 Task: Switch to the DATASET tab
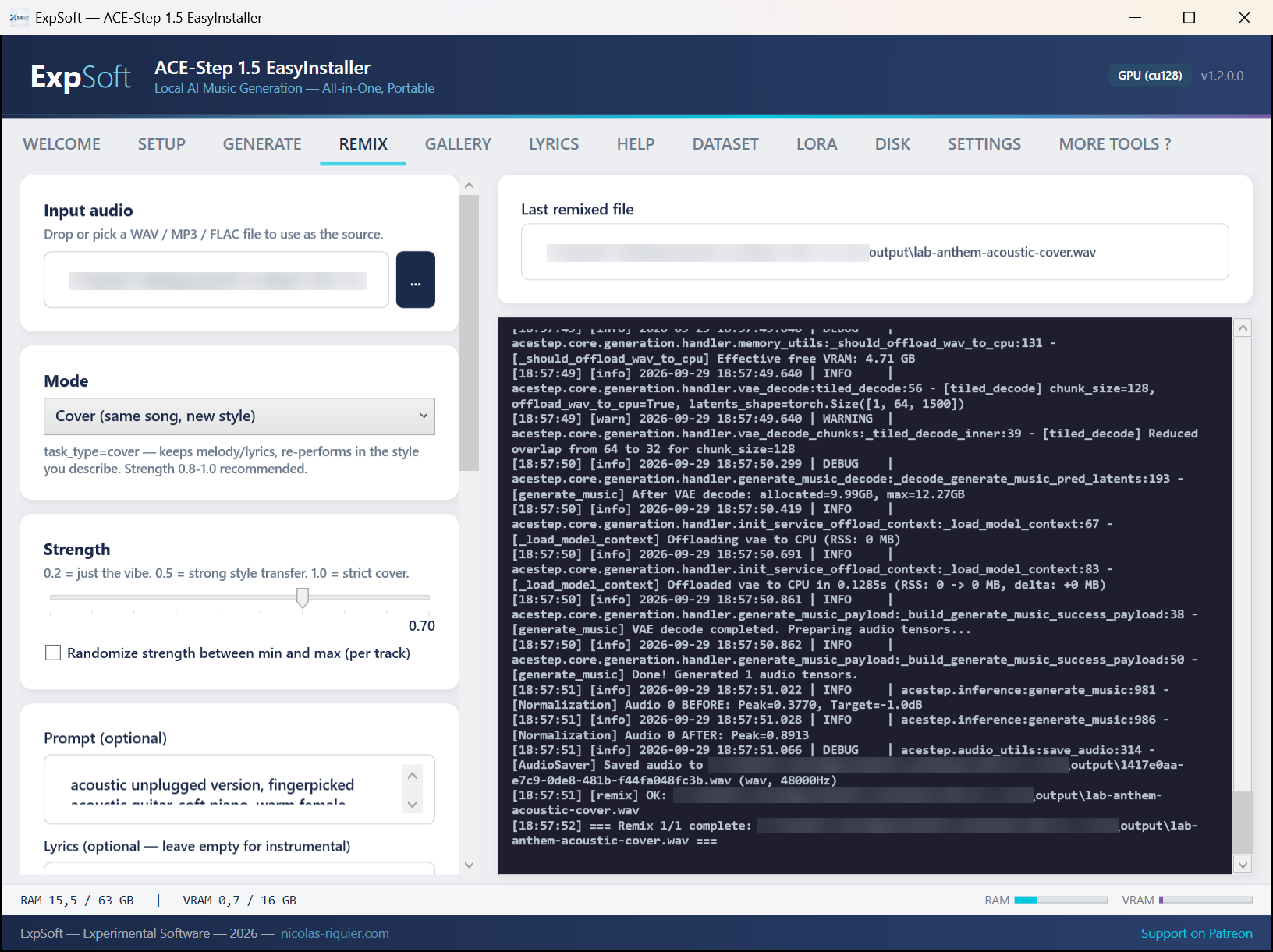pos(725,144)
